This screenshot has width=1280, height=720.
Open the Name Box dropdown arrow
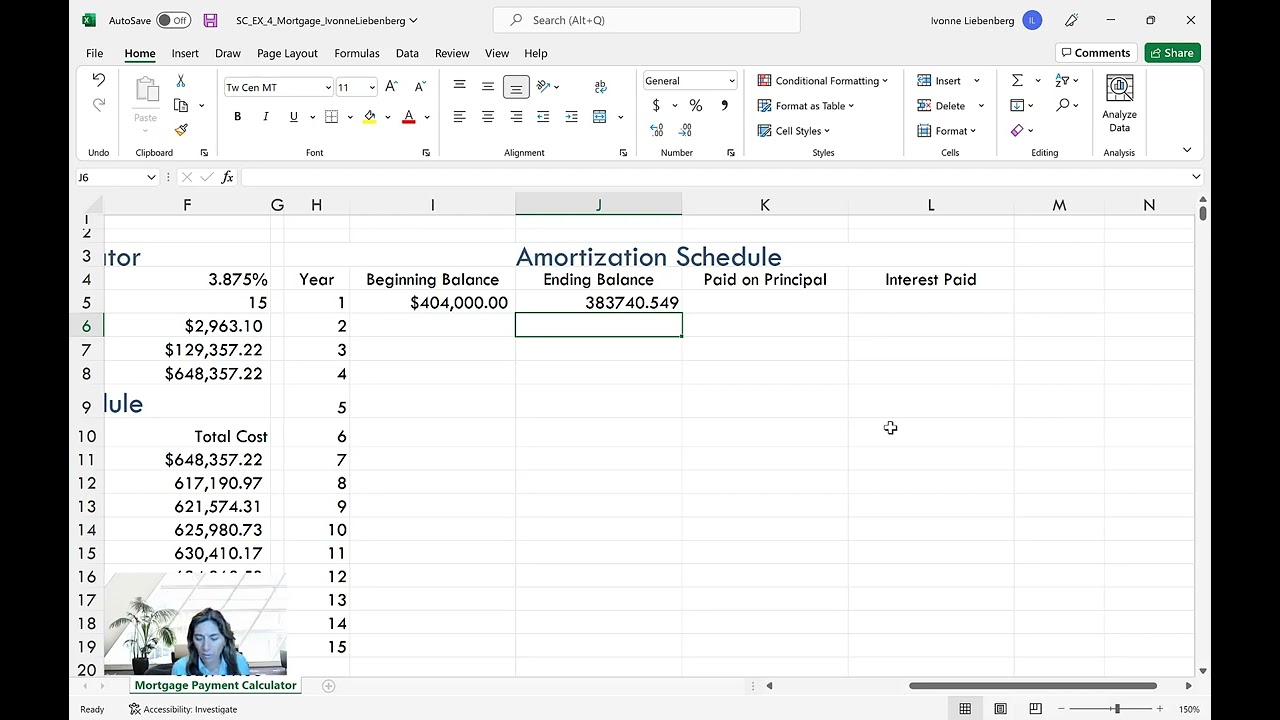(151, 177)
